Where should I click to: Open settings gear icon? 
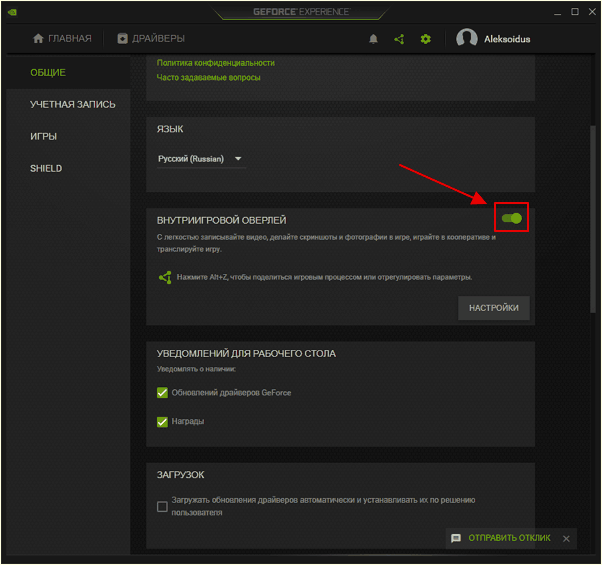point(425,39)
